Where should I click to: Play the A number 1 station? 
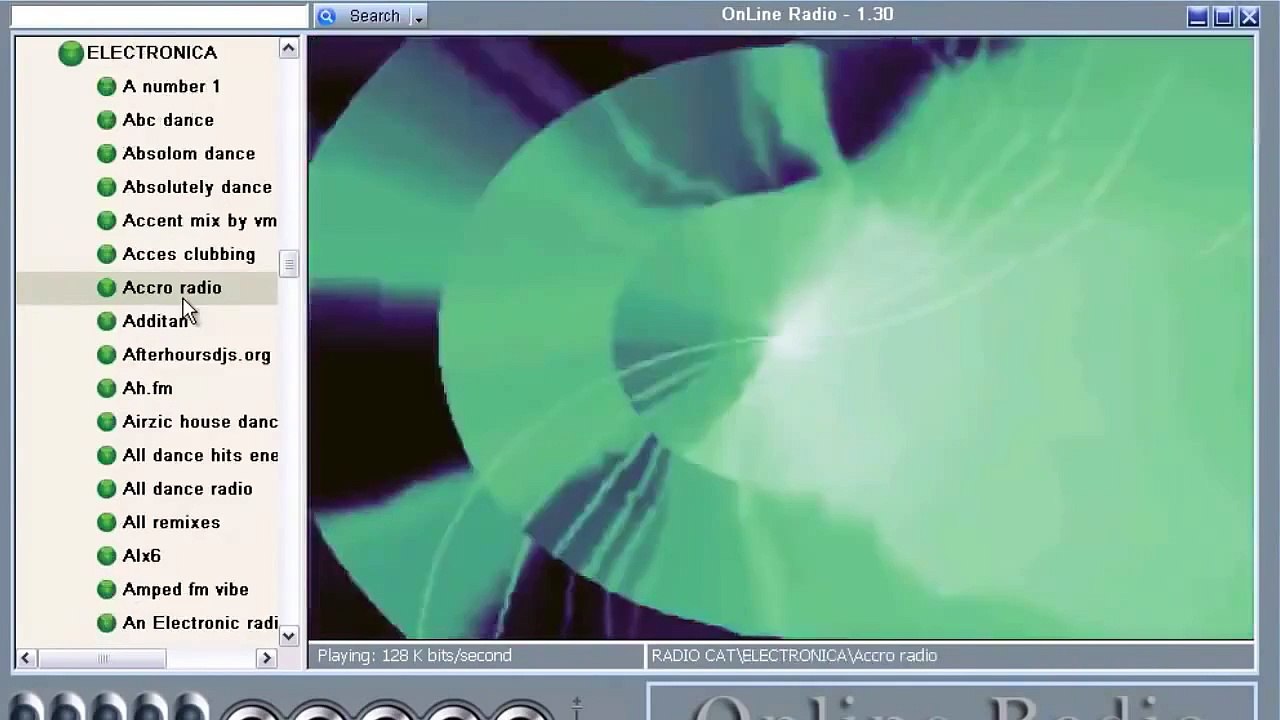click(x=171, y=87)
